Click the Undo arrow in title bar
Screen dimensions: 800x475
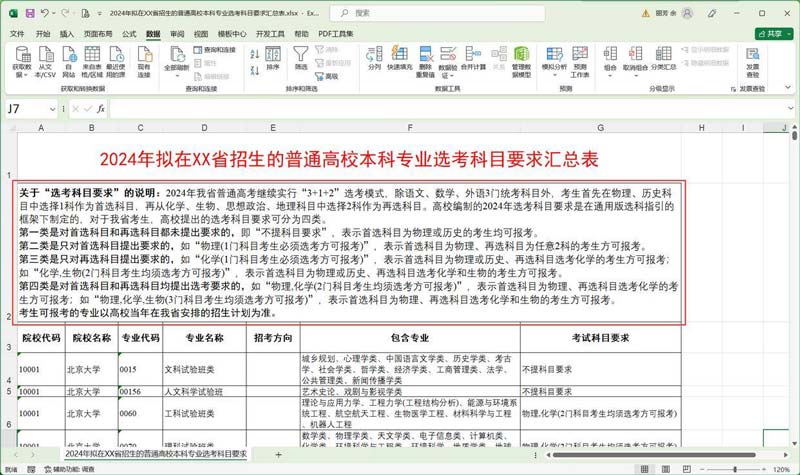pos(45,13)
